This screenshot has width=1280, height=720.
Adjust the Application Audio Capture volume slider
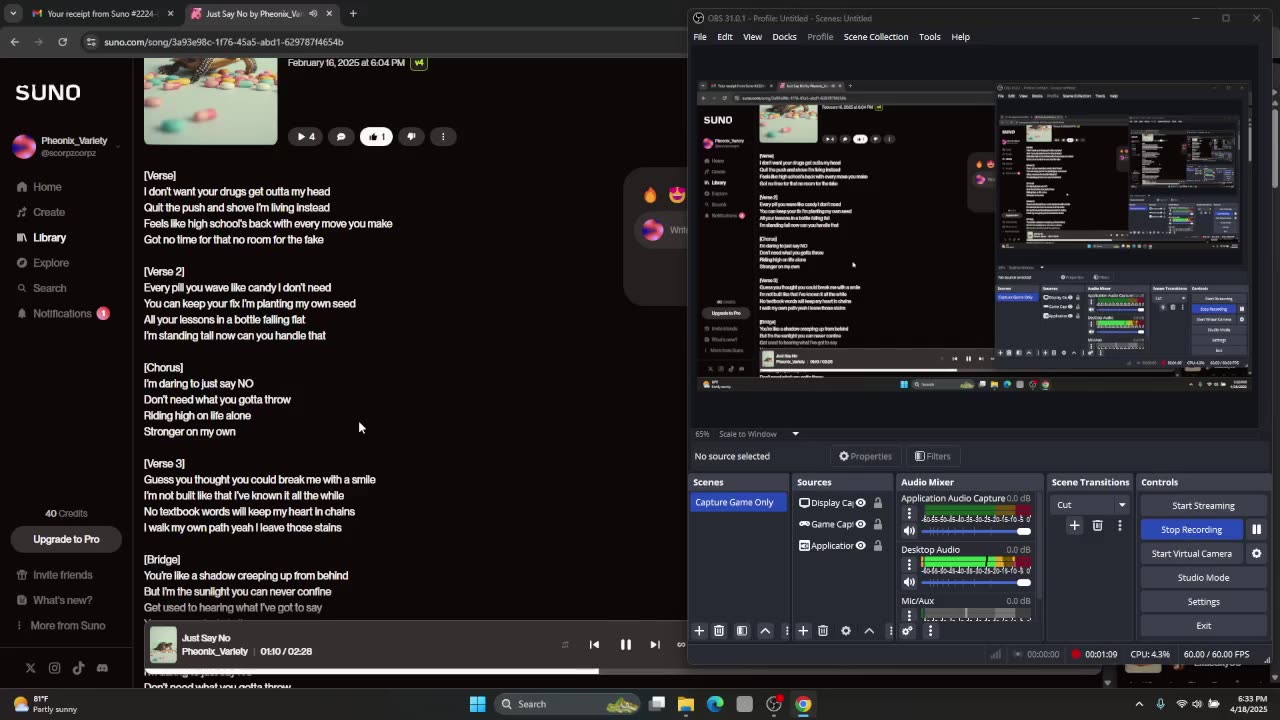975,531
